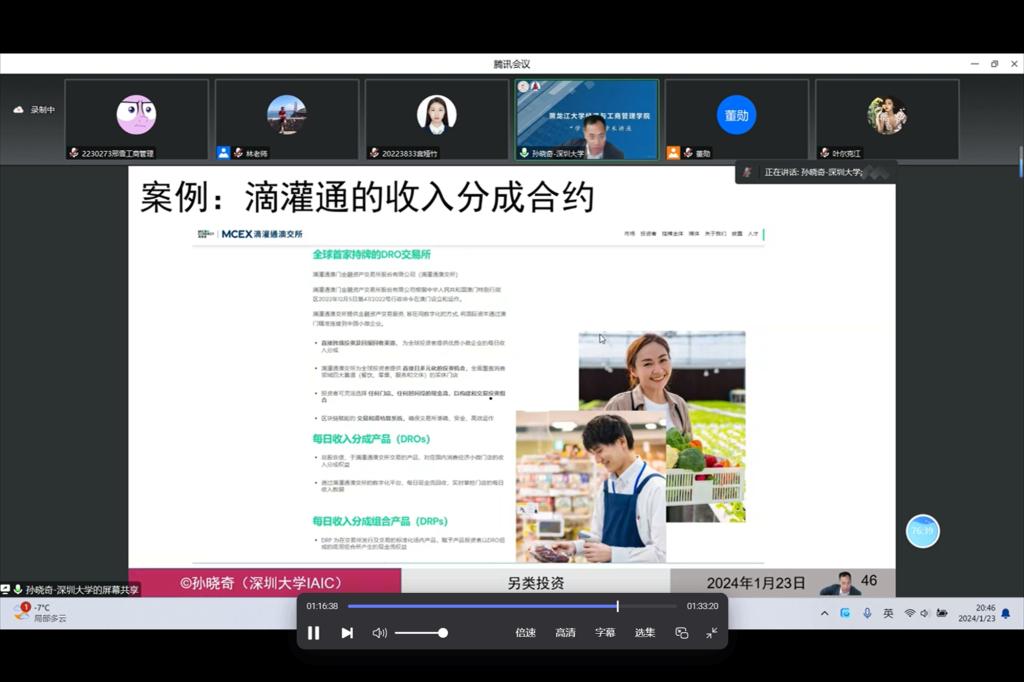Open Wi-Fi network settings icon
Screen dimensions: 1024x682
pyautogui.click(x=909, y=613)
